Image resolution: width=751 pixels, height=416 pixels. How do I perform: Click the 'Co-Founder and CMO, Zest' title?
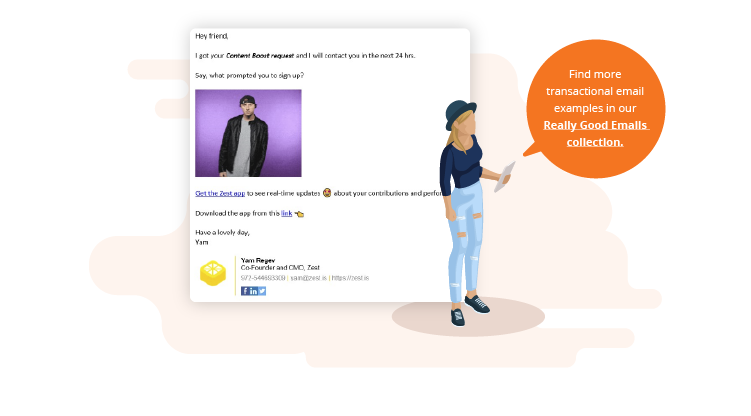click(x=280, y=268)
